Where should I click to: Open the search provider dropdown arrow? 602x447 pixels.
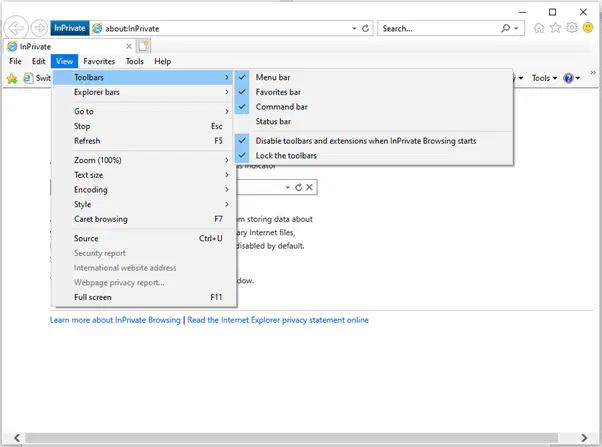[516, 28]
